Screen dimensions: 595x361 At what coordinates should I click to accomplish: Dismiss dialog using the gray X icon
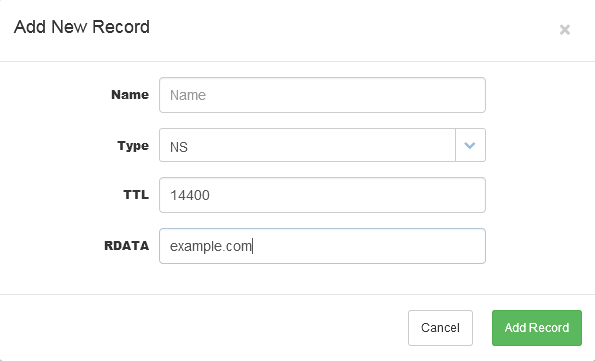[x=565, y=30]
